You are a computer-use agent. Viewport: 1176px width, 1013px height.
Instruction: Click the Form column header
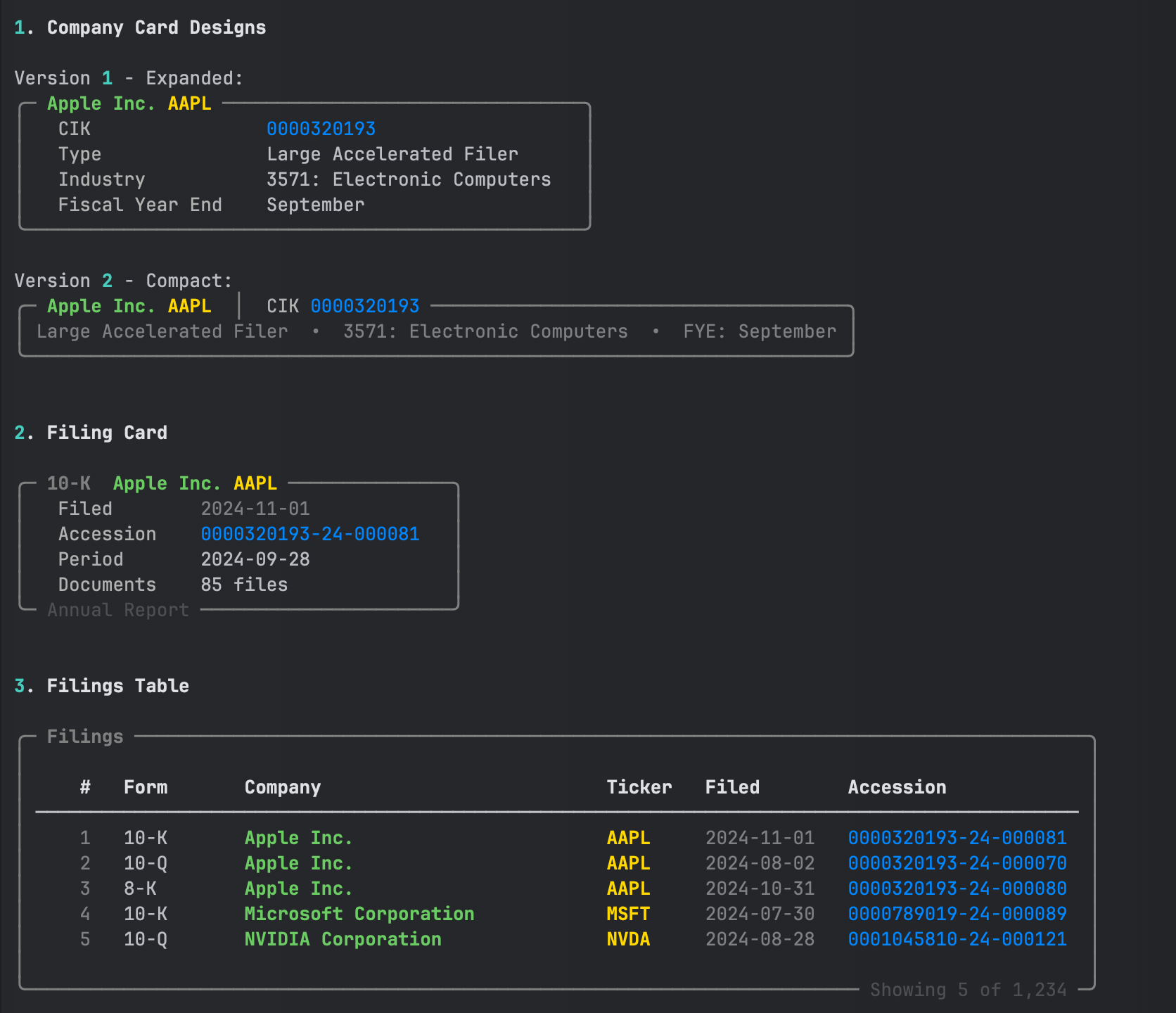pyautogui.click(x=146, y=787)
